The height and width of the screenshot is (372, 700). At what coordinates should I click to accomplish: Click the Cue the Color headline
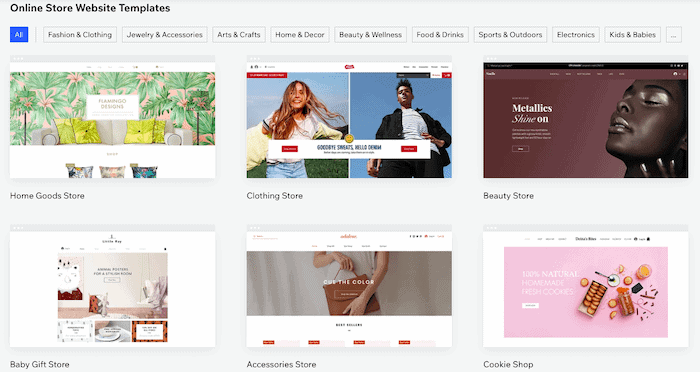tap(349, 282)
